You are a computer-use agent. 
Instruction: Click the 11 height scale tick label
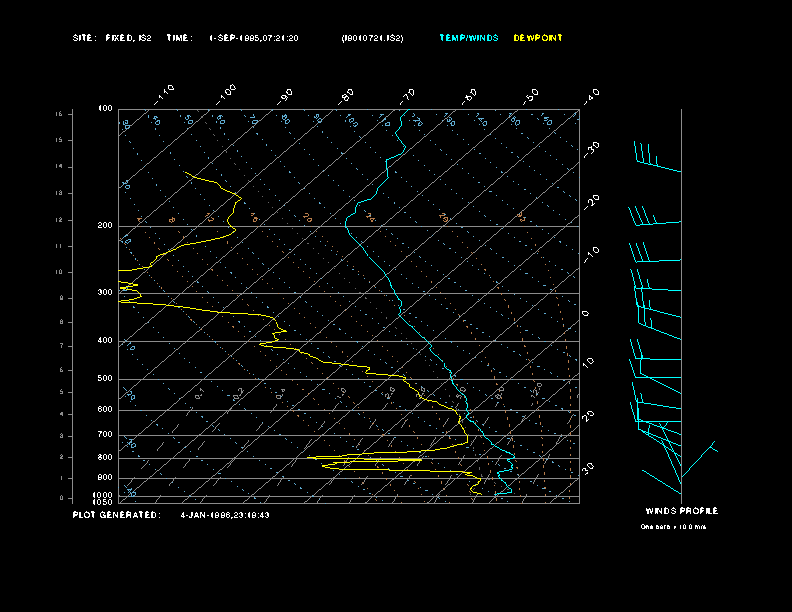[59, 246]
